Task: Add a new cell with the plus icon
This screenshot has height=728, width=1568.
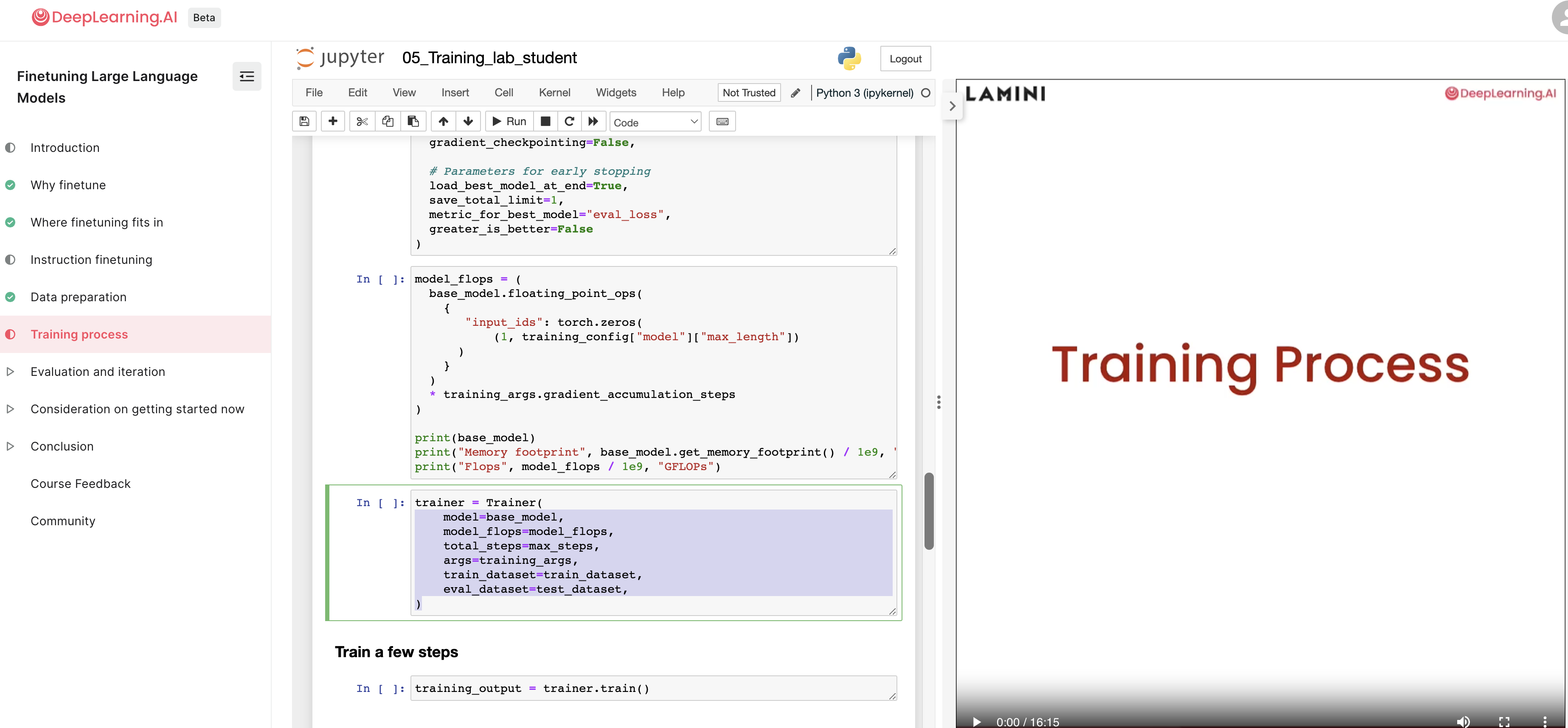Action: [x=333, y=121]
